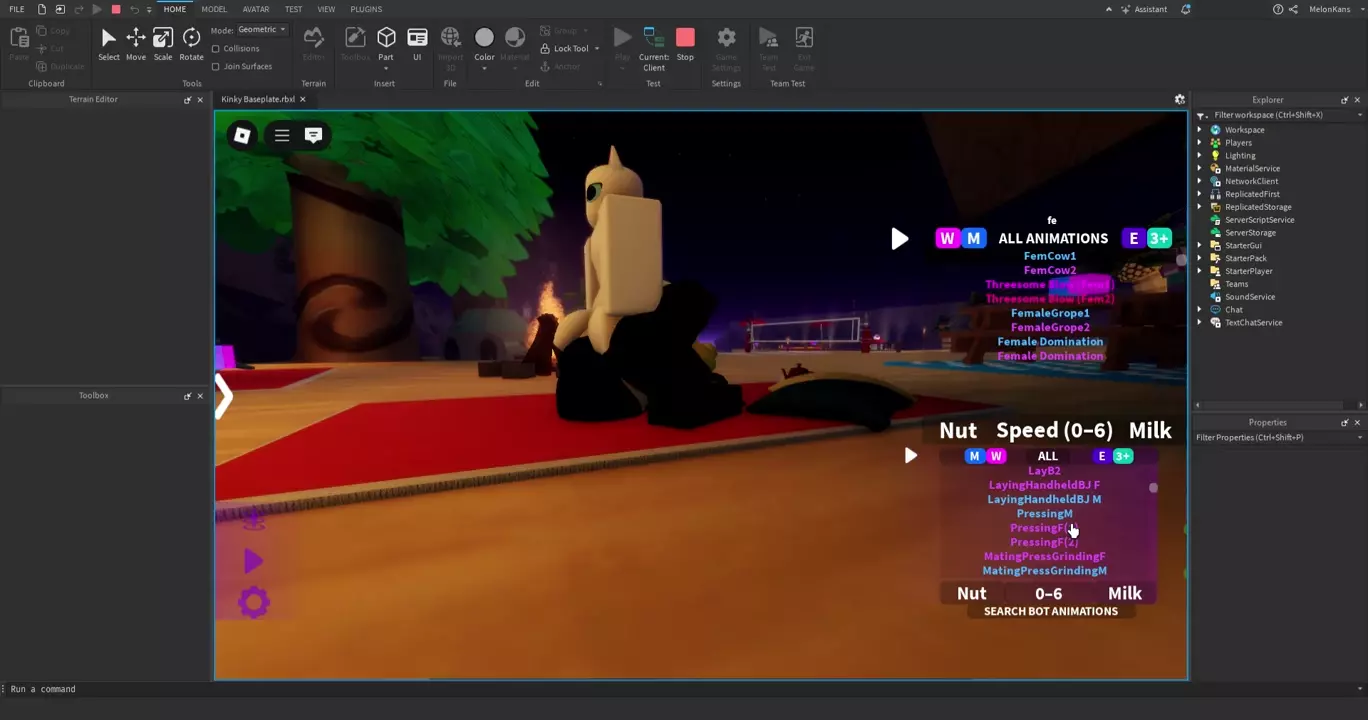Expand the ReplicatedStorage node
Viewport: 1368px width, 720px height.
[1200, 207]
